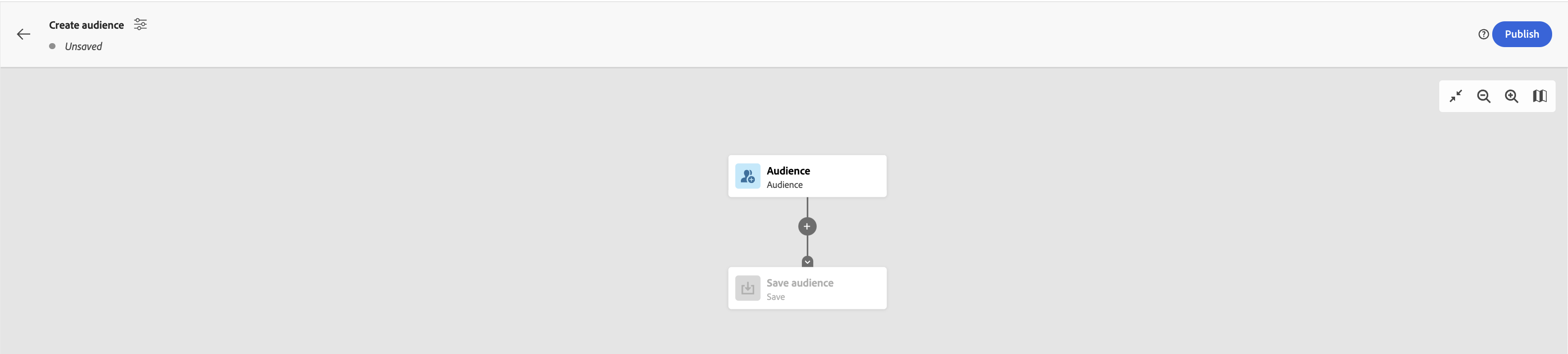
Task: Toggle the minimap view icon
Action: click(1539, 96)
